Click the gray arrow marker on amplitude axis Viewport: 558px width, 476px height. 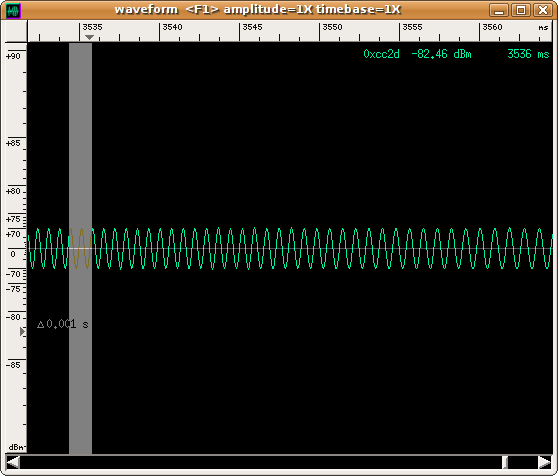pyautogui.click(x=22, y=332)
